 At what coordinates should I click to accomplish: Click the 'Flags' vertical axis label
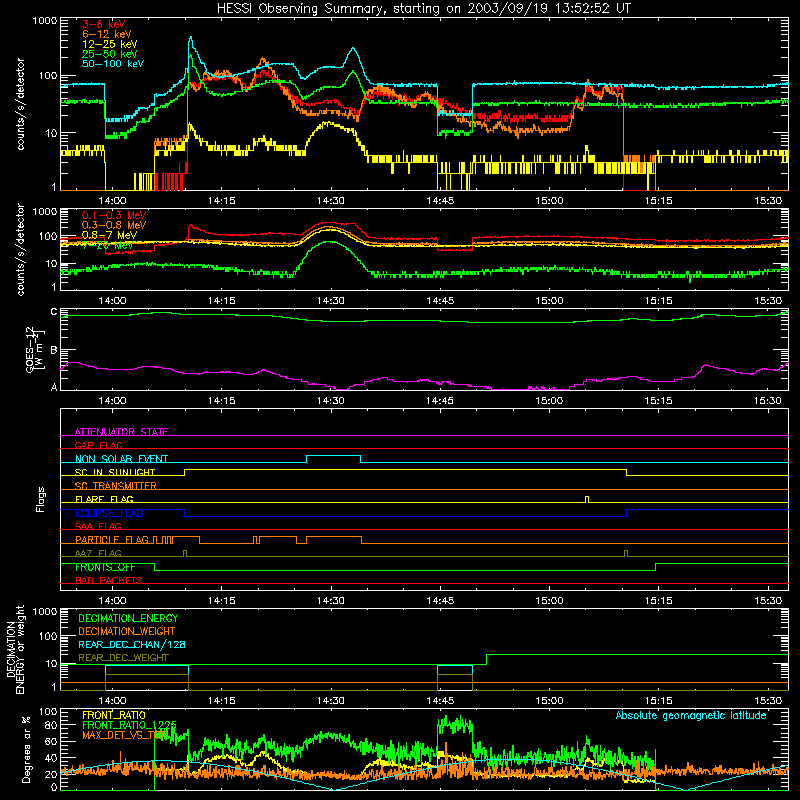[41, 499]
